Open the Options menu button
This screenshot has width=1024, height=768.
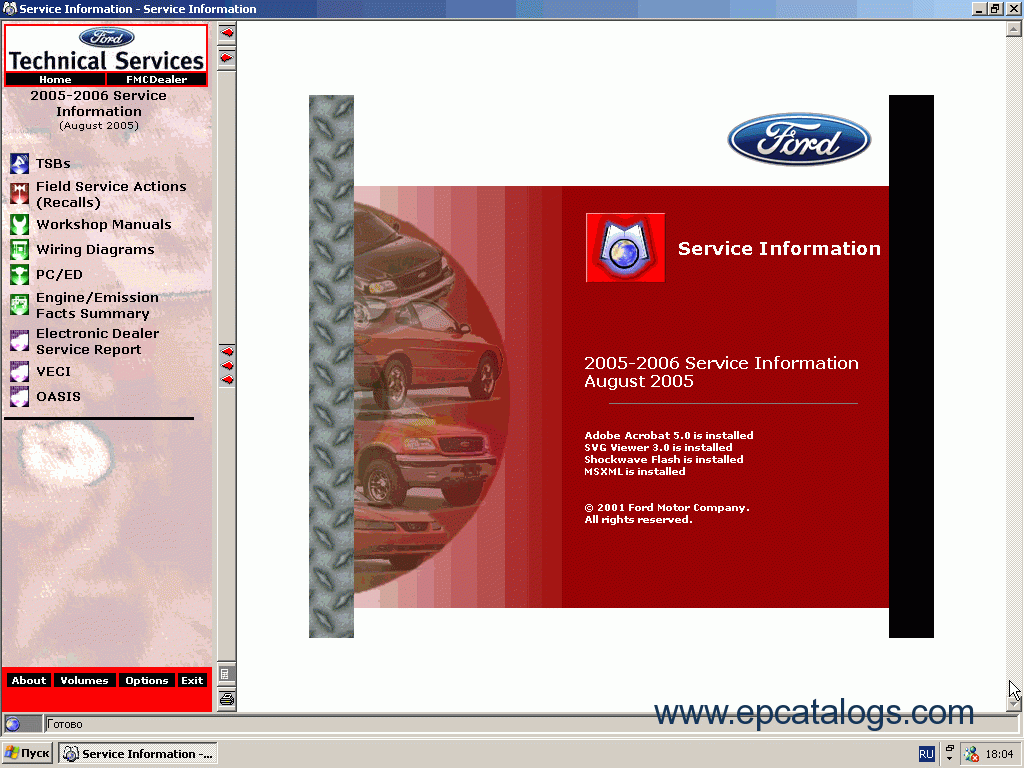pyautogui.click(x=147, y=680)
